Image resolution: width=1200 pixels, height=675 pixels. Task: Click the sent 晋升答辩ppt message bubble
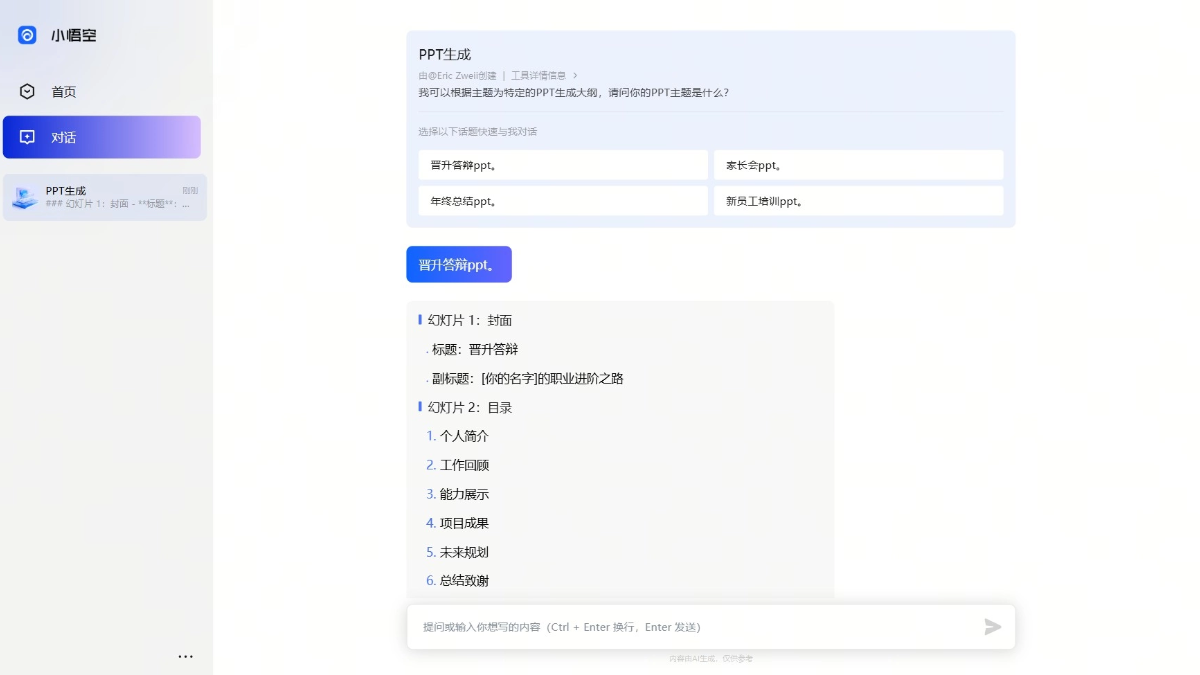point(458,264)
